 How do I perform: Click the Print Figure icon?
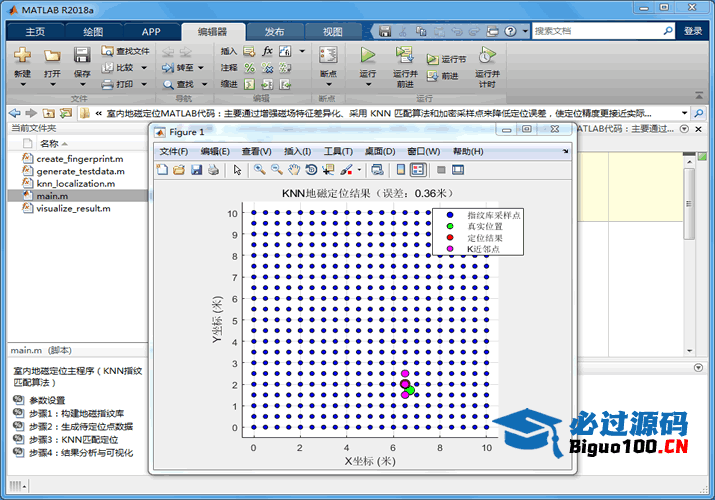point(212,170)
